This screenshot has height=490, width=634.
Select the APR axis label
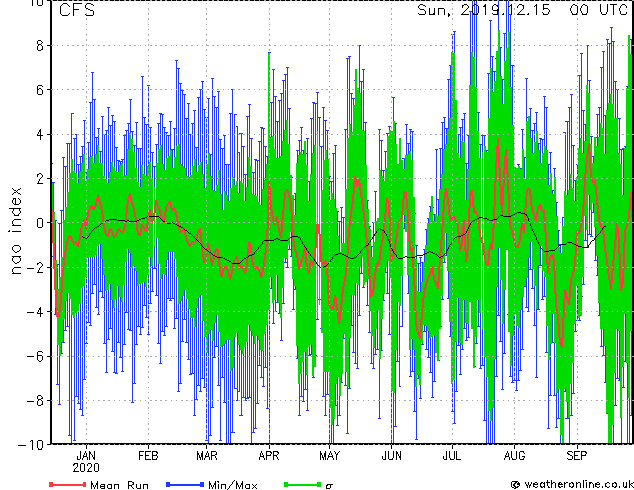click(x=269, y=456)
